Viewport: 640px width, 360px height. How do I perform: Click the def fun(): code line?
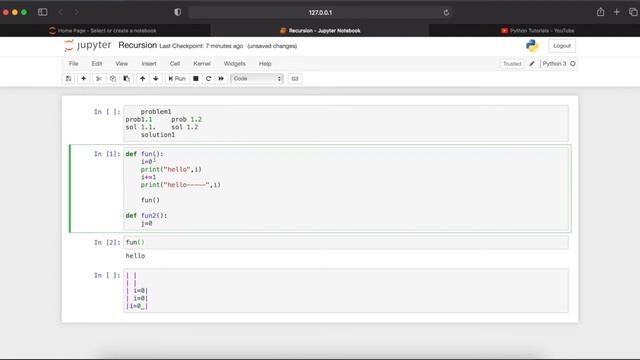144,154
